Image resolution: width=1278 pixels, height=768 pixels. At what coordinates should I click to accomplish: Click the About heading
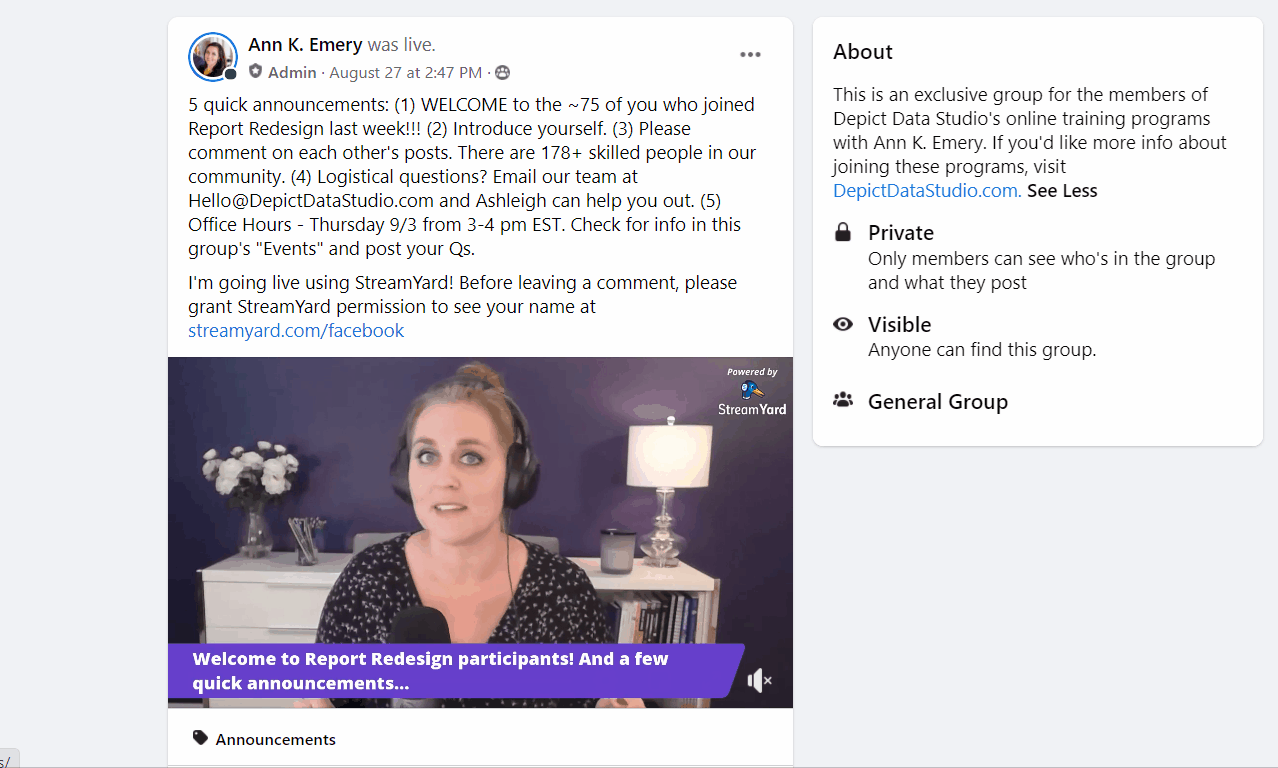863,52
